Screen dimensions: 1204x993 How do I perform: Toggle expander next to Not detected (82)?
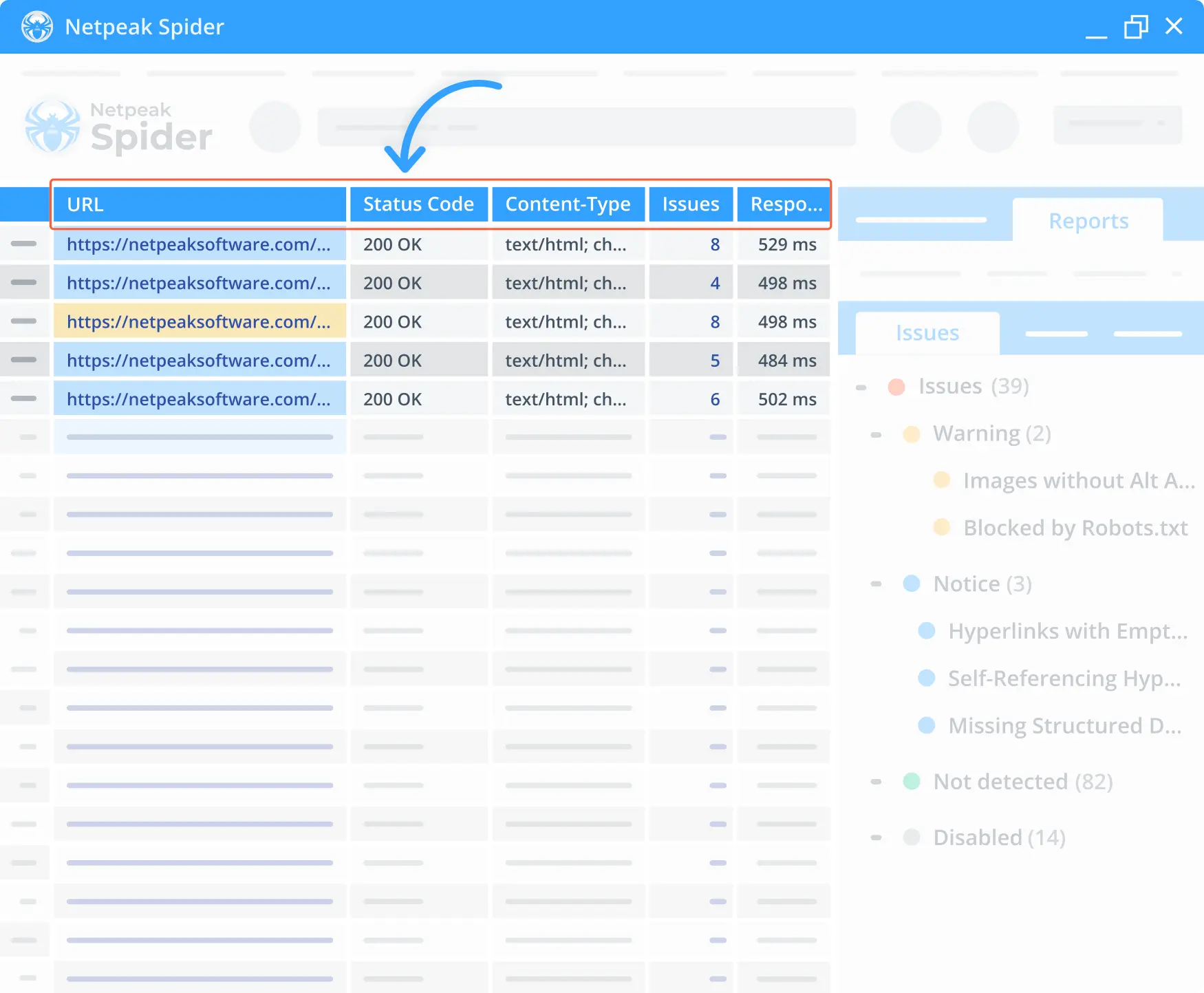876,782
